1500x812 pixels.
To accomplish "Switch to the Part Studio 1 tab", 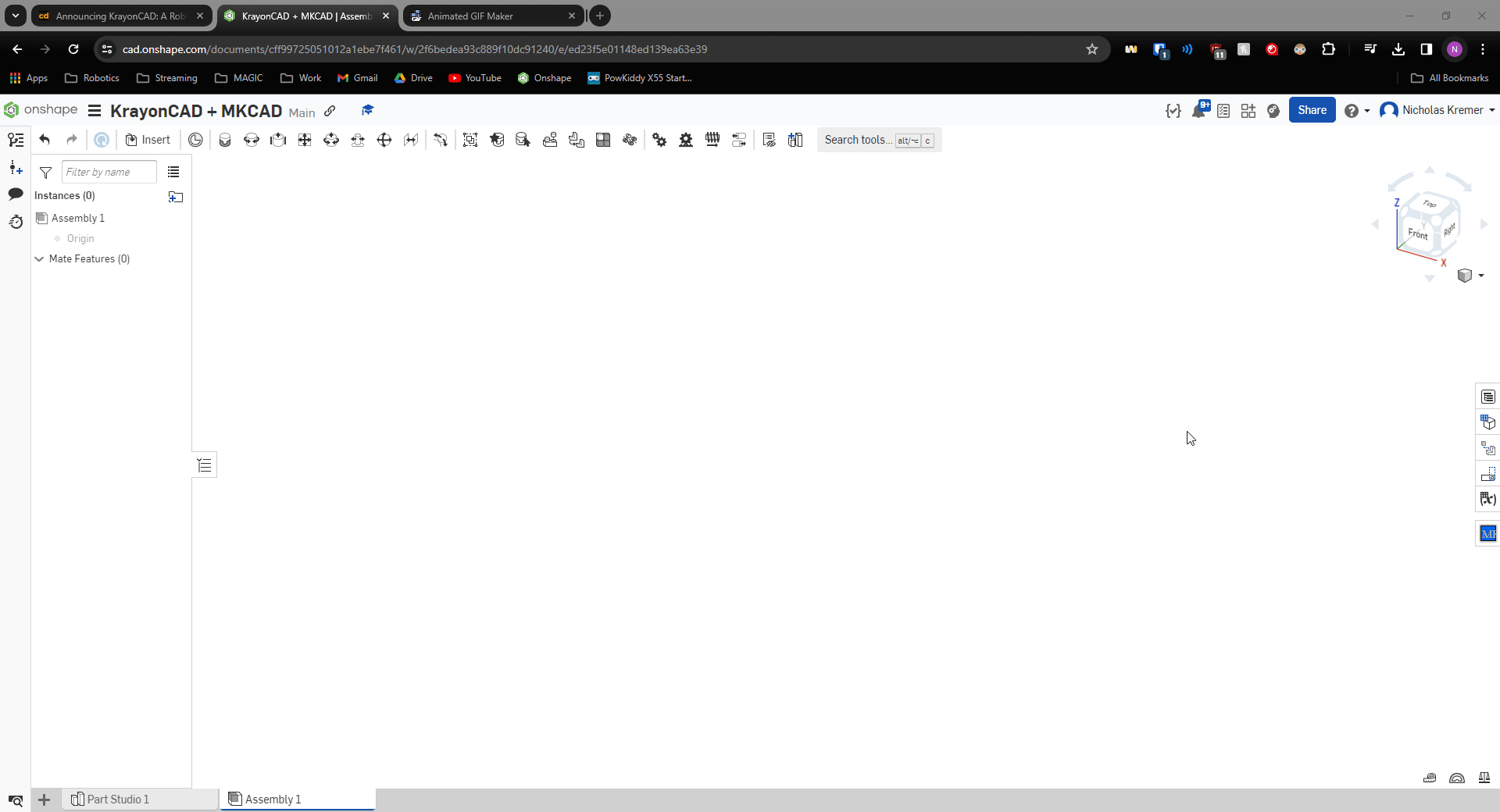I will coord(117,799).
